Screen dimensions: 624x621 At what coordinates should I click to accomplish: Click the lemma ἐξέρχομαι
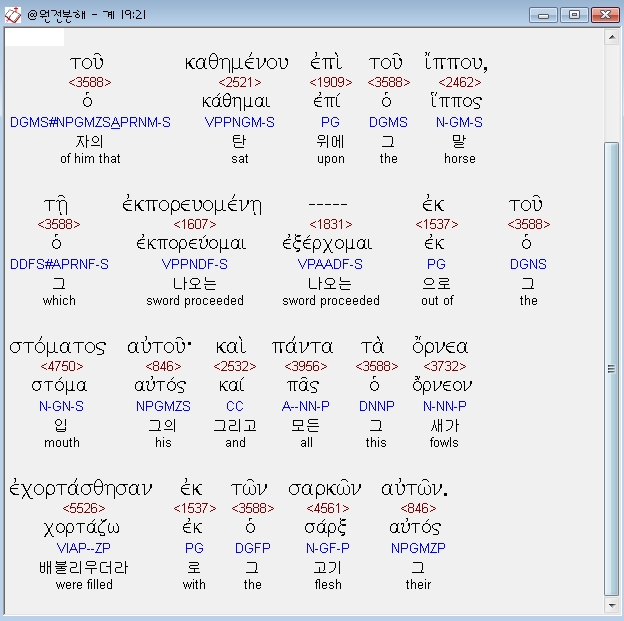point(327,244)
